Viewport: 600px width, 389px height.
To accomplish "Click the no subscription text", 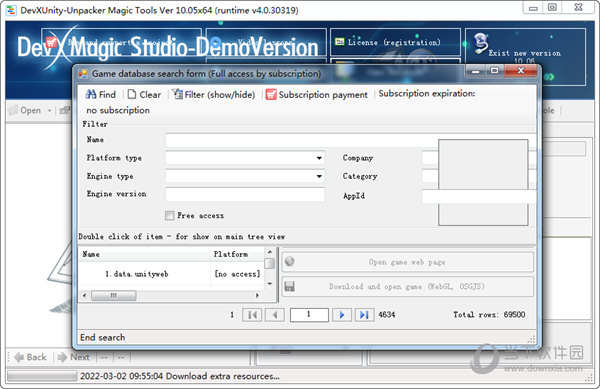I will pyautogui.click(x=118, y=111).
